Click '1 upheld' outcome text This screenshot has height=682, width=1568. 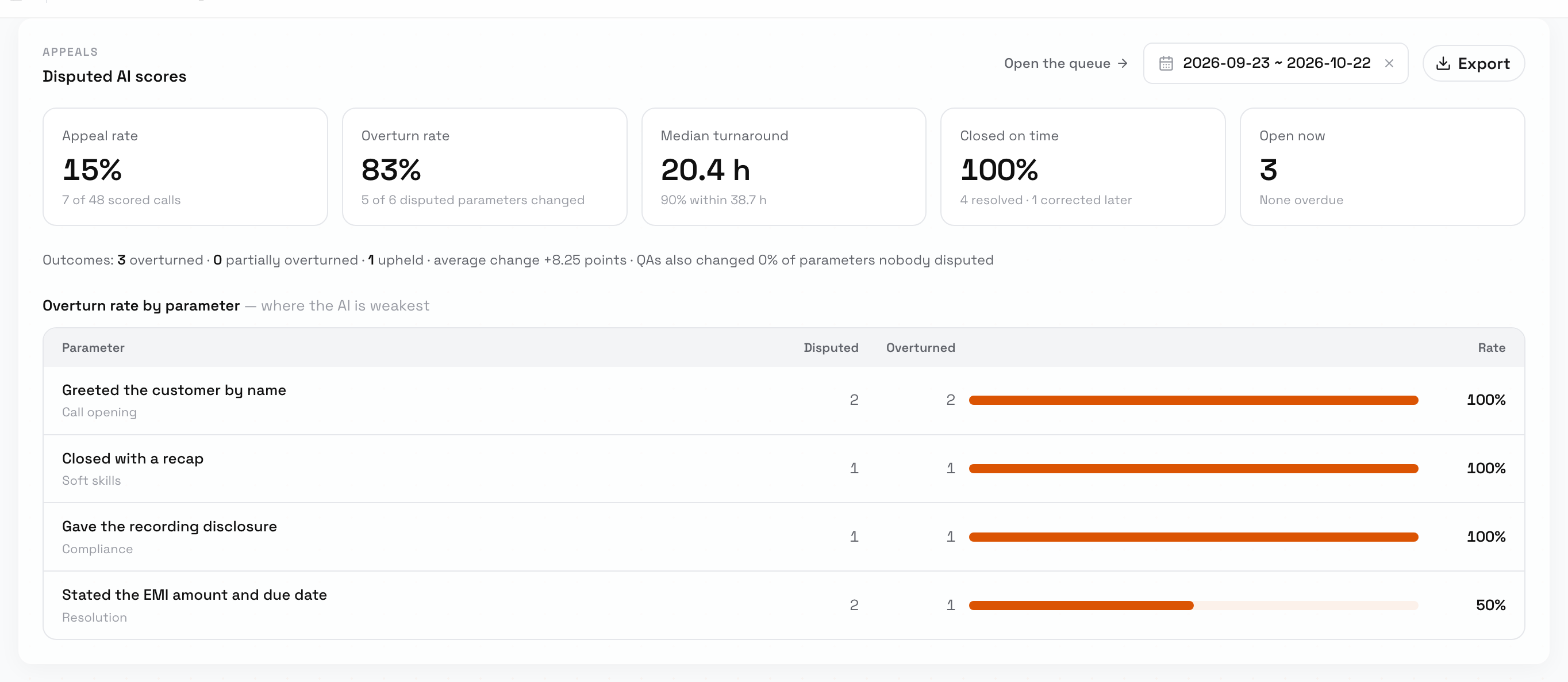click(x=395, y=260)
